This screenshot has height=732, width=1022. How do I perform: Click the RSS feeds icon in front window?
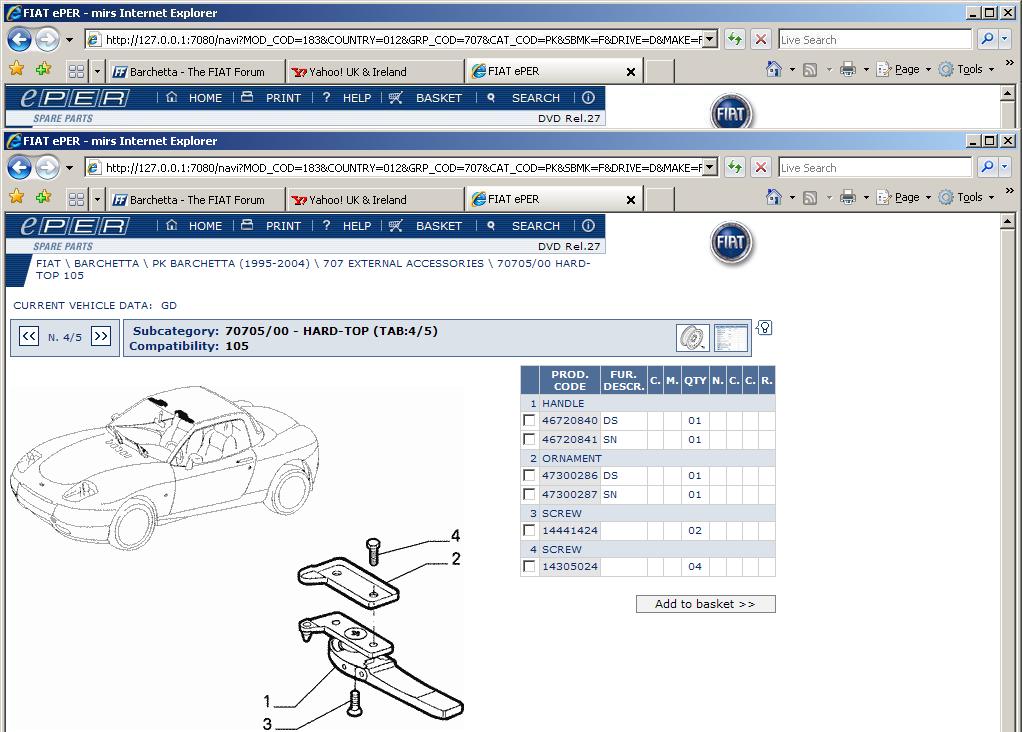coord(810,198)
